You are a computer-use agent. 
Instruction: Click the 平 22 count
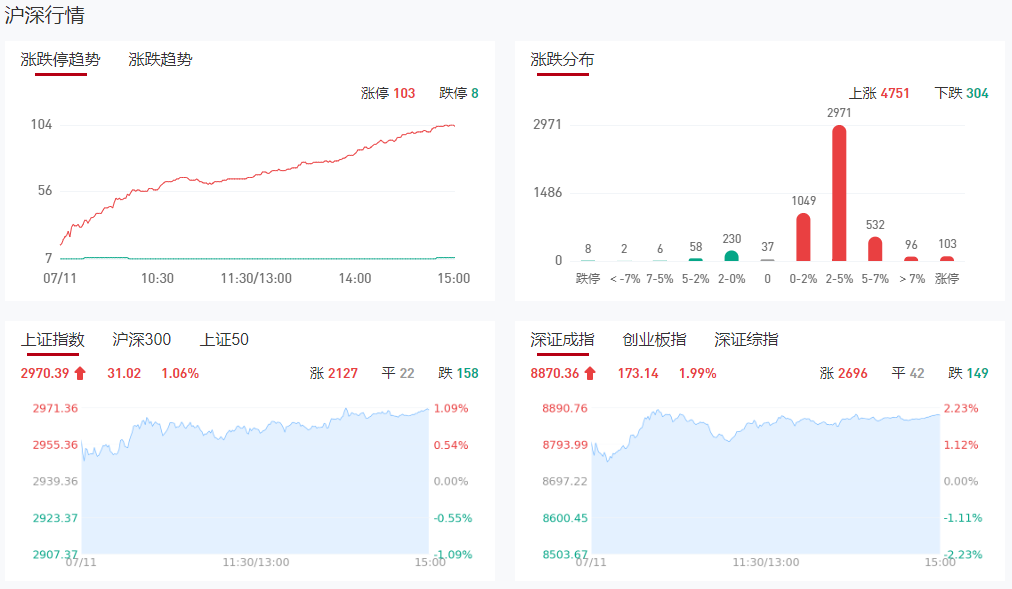(398, 373)
